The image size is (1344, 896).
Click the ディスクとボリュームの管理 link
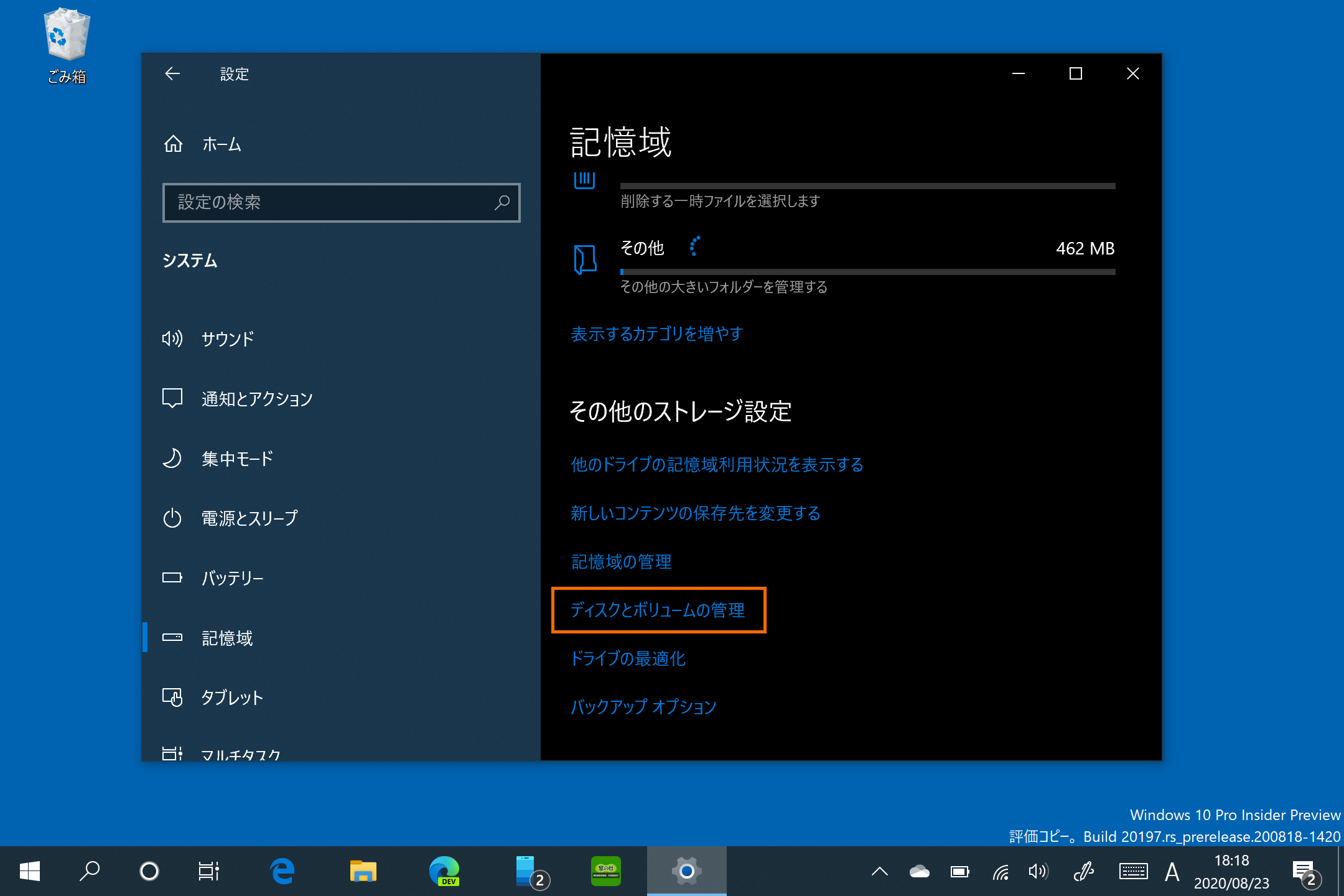[658, 610]
